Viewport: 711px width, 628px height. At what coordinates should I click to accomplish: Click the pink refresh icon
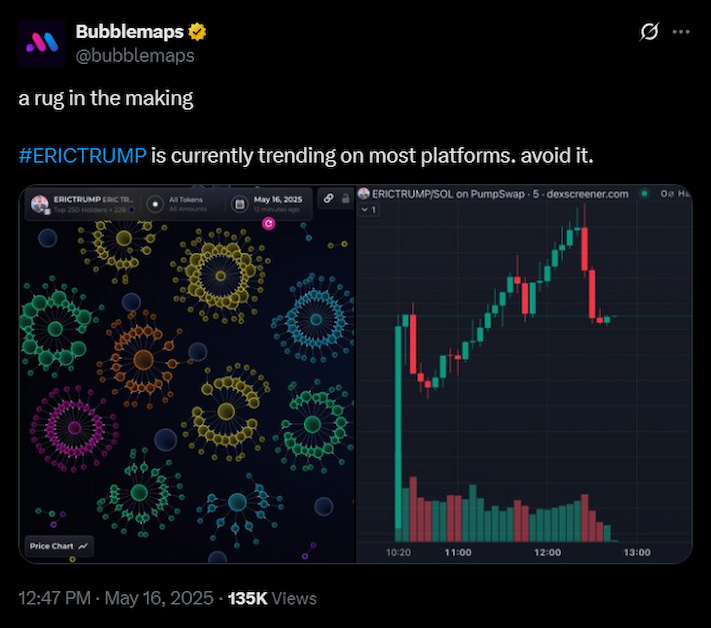tap(268, 223)
